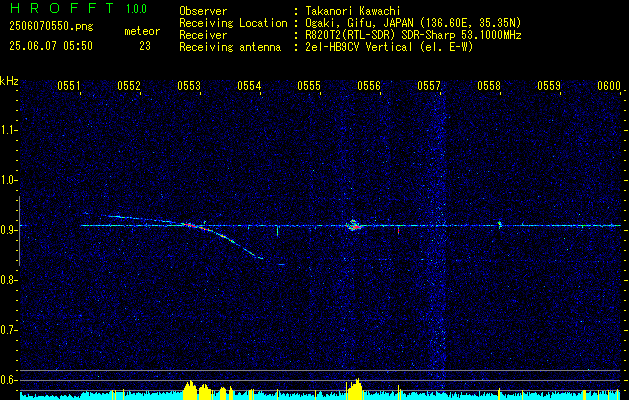The image size is (629, 400).
Task: Click the kHz axis unit label
Action: point(9,81)
